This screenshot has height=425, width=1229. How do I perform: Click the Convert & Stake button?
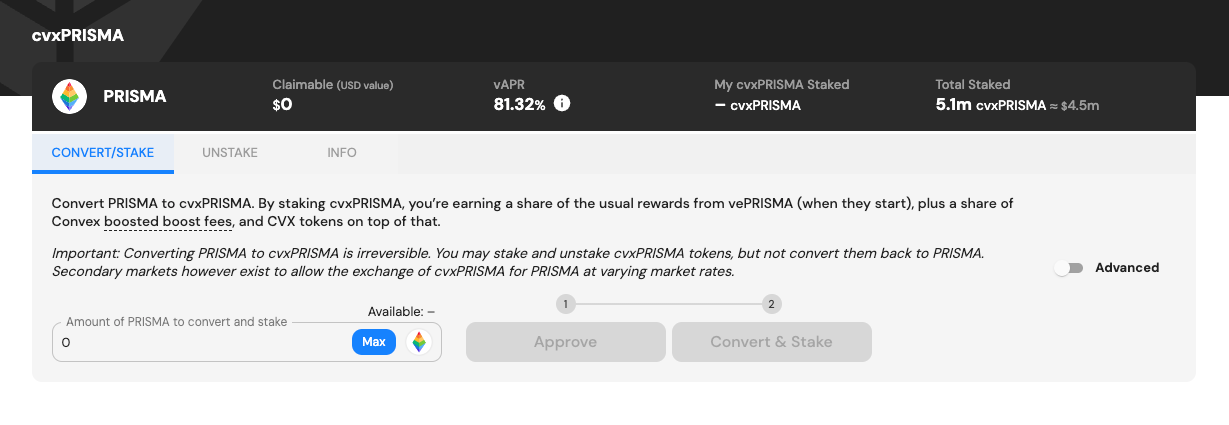pyautogui.click(x=771, y=342)
